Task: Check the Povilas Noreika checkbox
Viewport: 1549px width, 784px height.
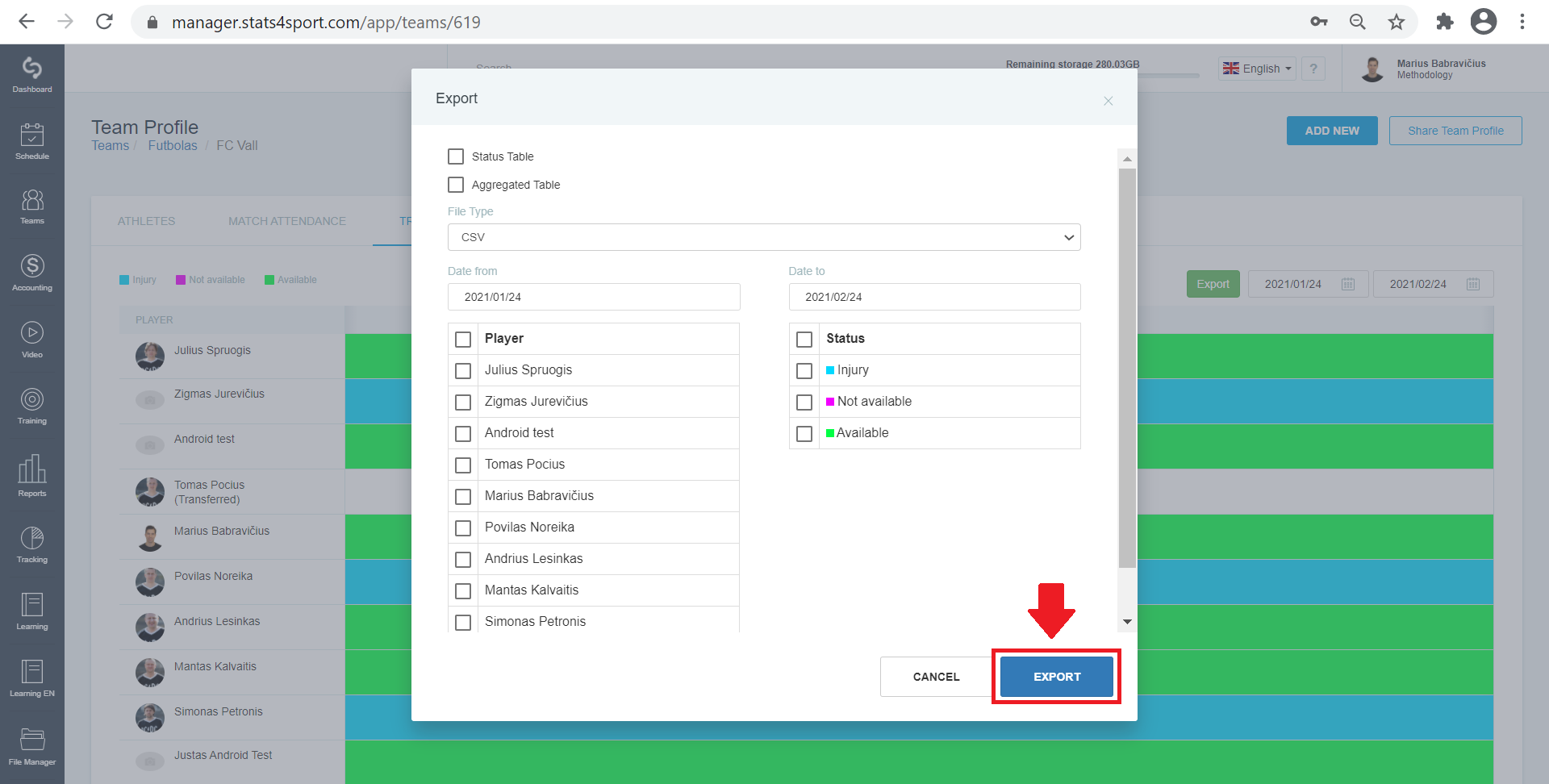Action: coord(463,528)
